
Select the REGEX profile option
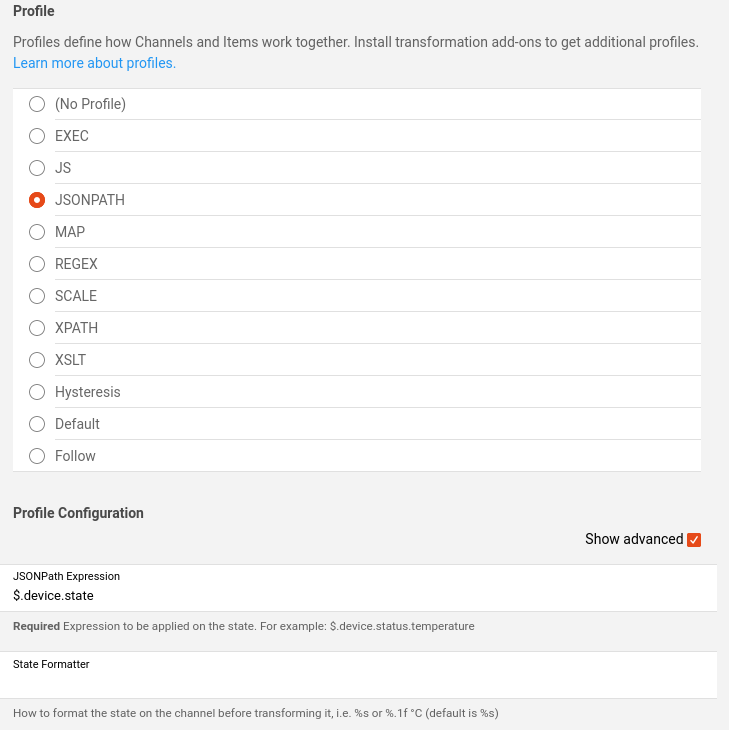click(37, 264)
